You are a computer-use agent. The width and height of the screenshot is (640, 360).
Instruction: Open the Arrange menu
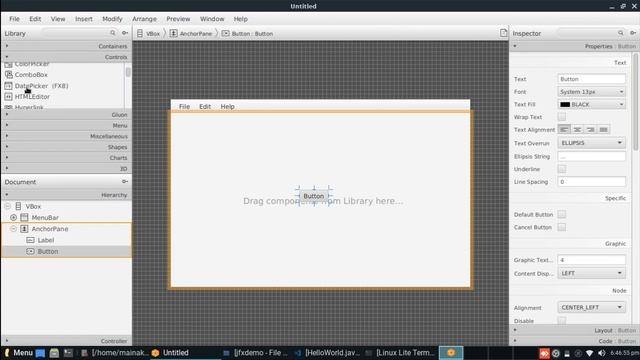[144, 19]
